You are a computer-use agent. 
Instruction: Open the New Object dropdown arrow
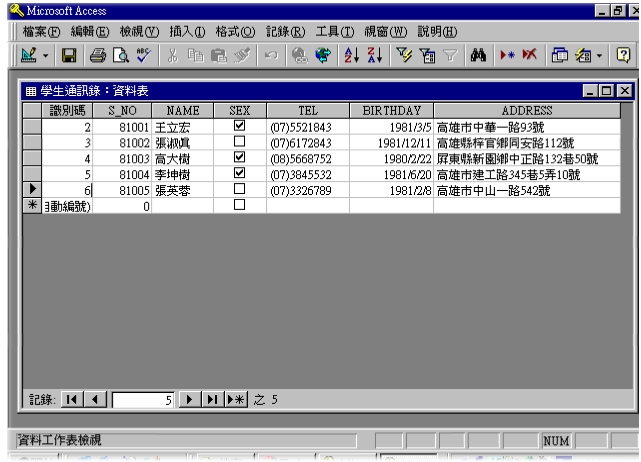pos(599,56)
